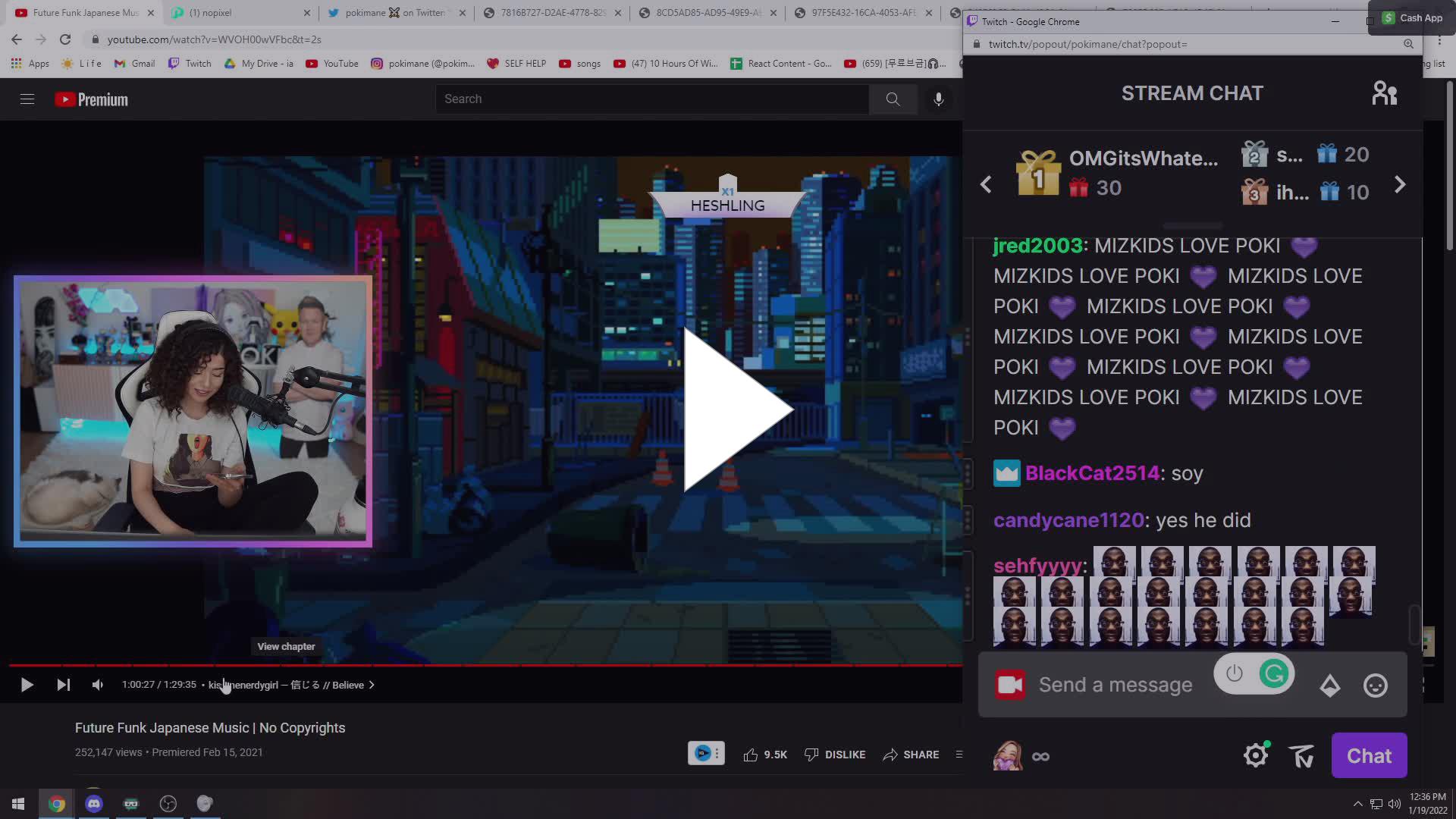Mute the YouTube player volume
The height and width of the screenshot is (819, 1456).
[x=97, y=685]
